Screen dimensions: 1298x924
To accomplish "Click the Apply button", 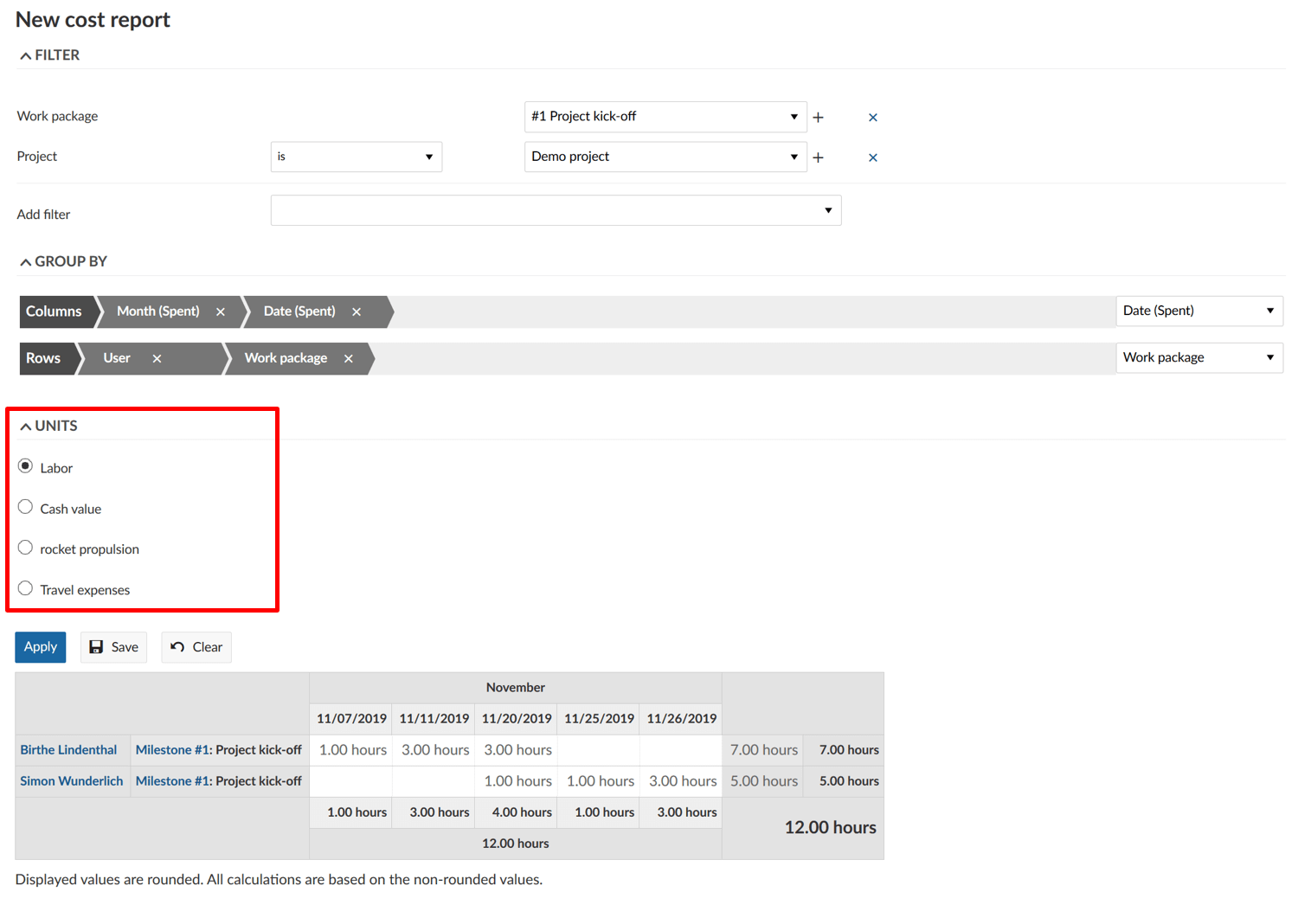I will point(41,647).
